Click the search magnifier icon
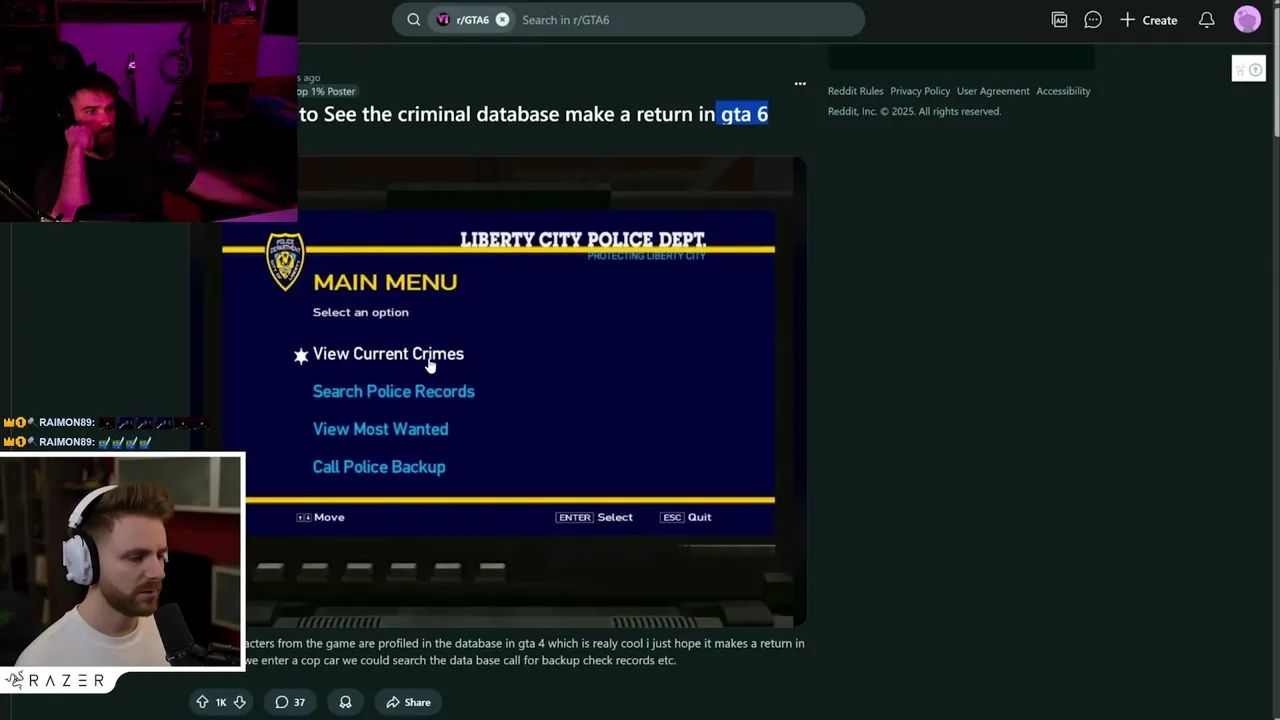1280x720 pixels. tap(413, 20)
